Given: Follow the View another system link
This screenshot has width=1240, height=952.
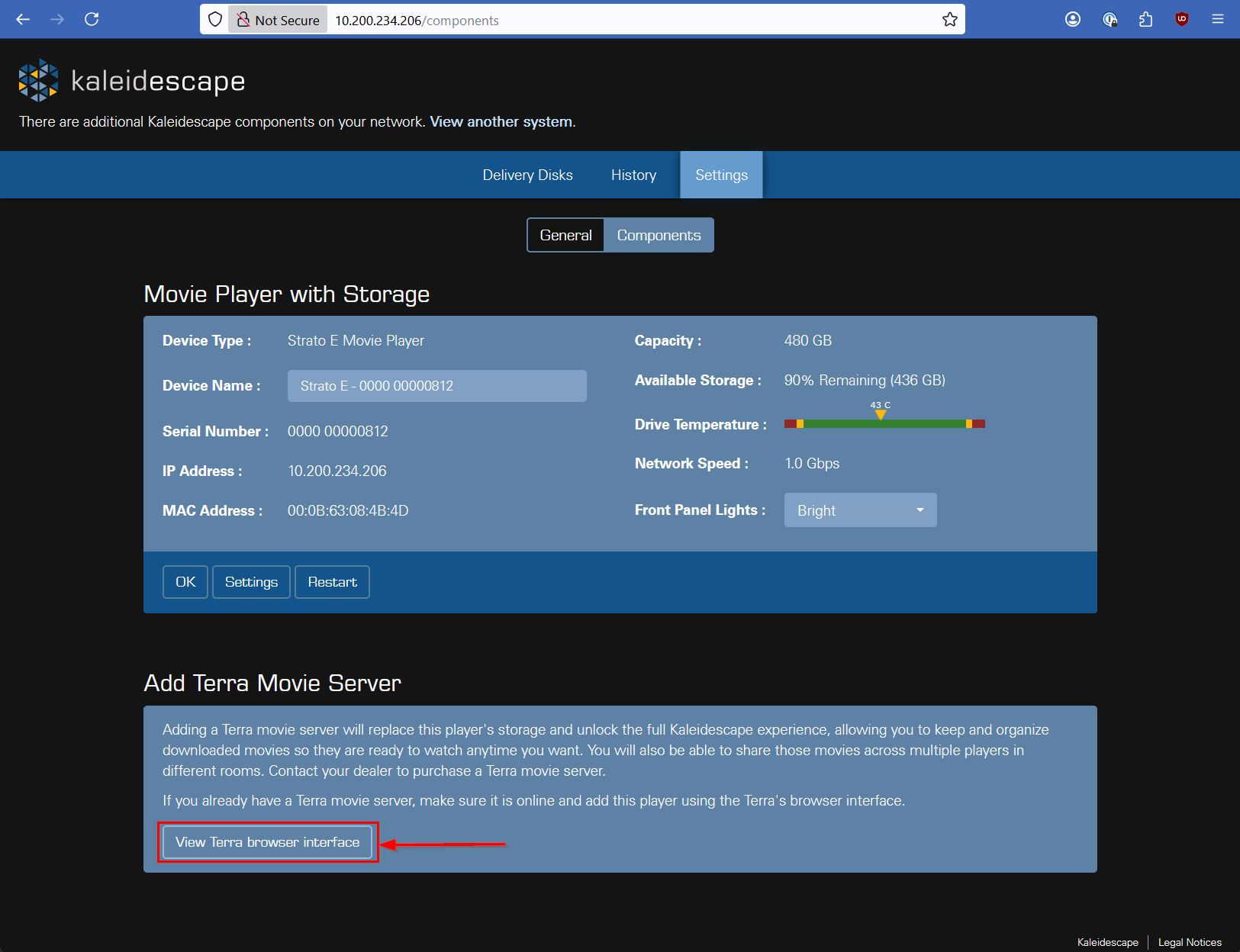Looking at the screenshot, I should point(501,122).
